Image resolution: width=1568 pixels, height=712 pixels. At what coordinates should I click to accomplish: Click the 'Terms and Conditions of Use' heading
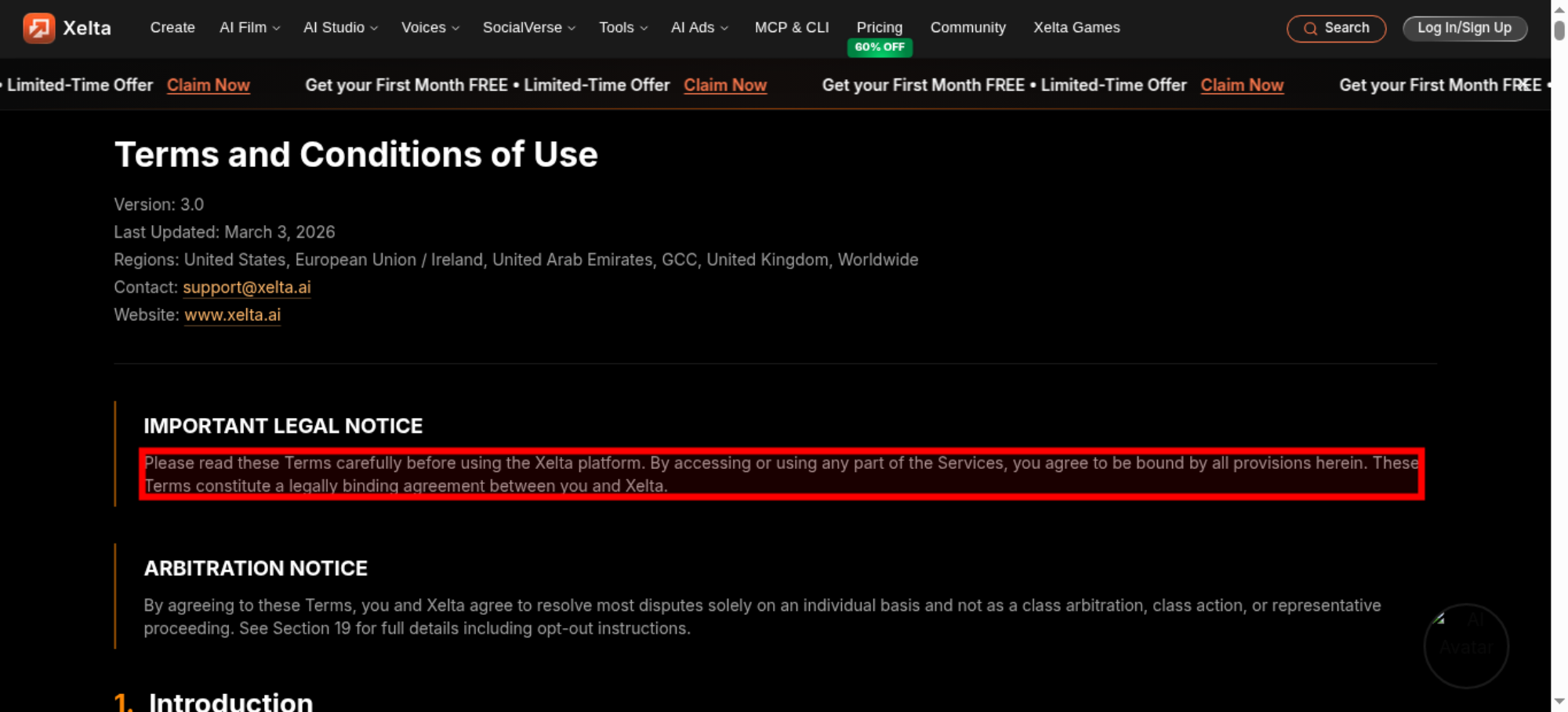click(356, 154)
